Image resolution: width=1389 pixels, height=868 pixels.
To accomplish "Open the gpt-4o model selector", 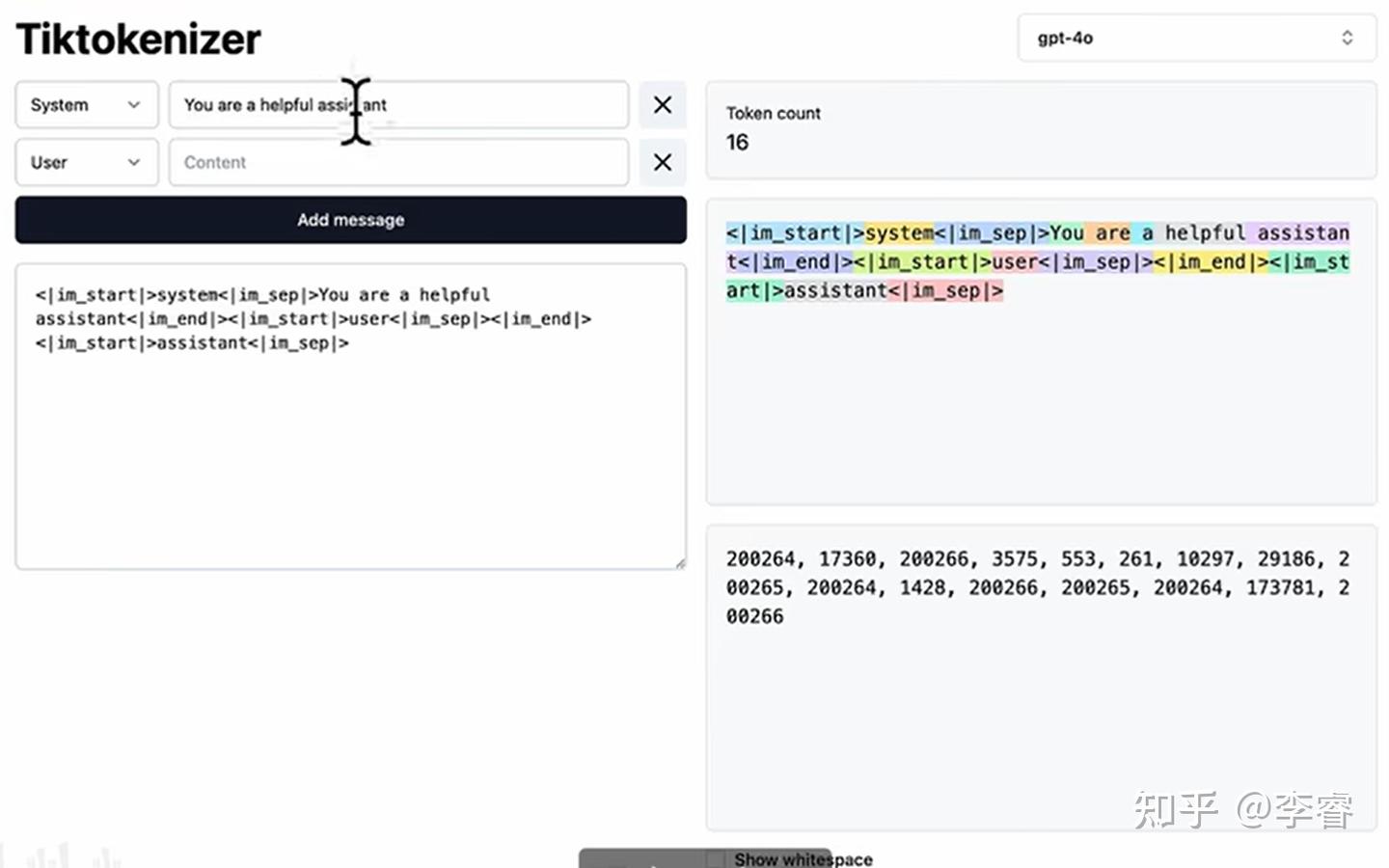I will pyautogui.click(x=1197, y=39).
